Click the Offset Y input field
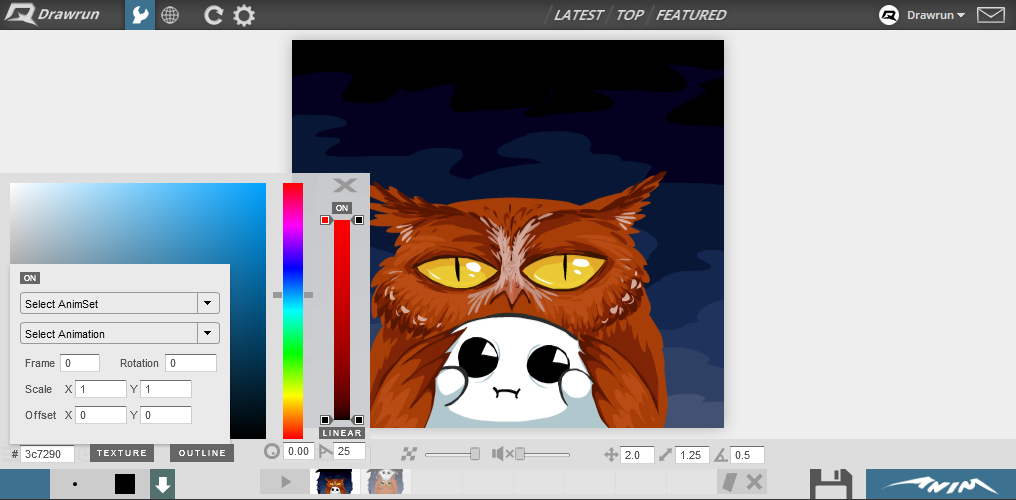1016x500 pixels. coord(166,415)
